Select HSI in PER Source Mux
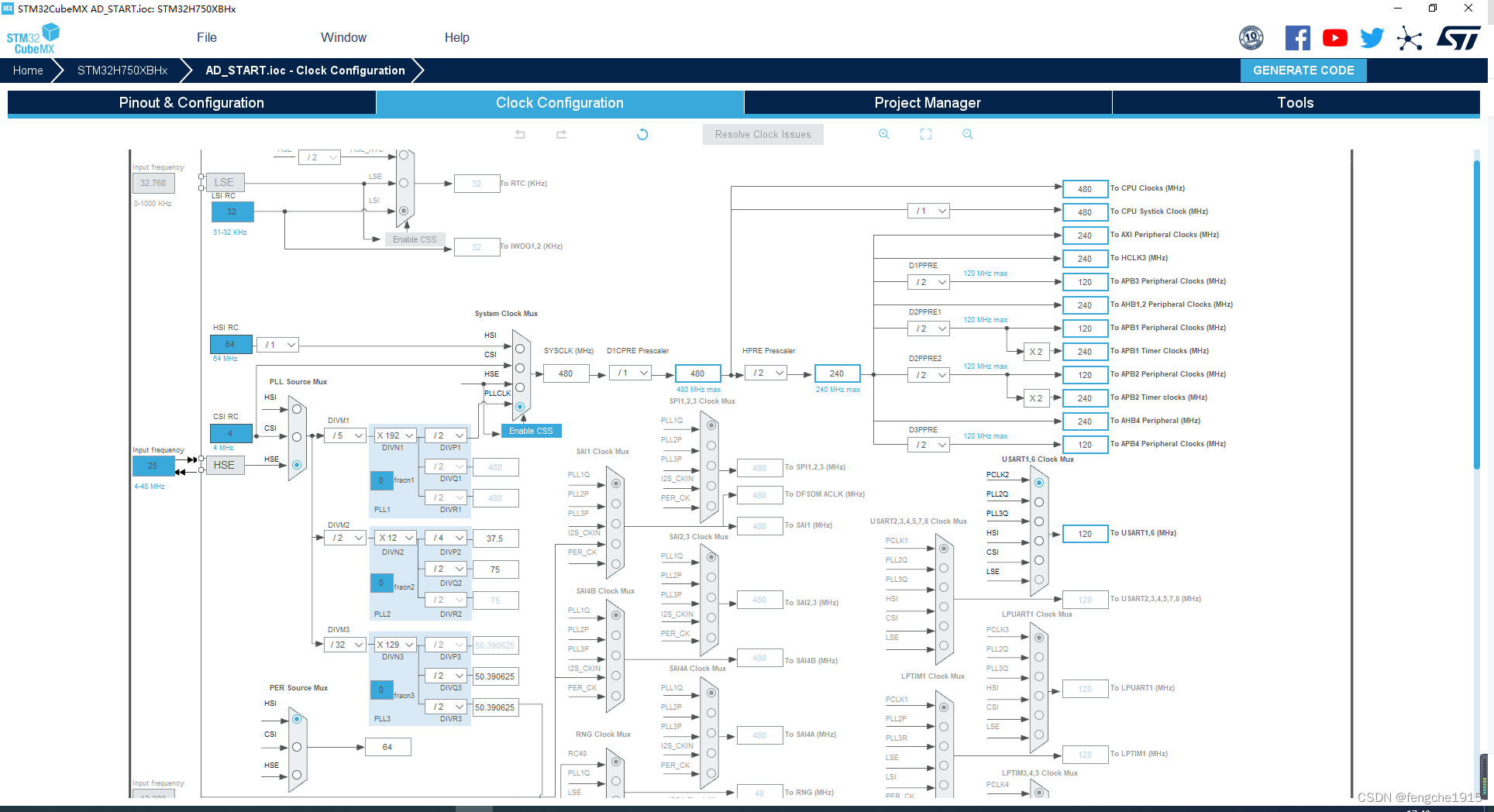The height and width of the screenshot is (812, 1494). click(x=297, y=719)
